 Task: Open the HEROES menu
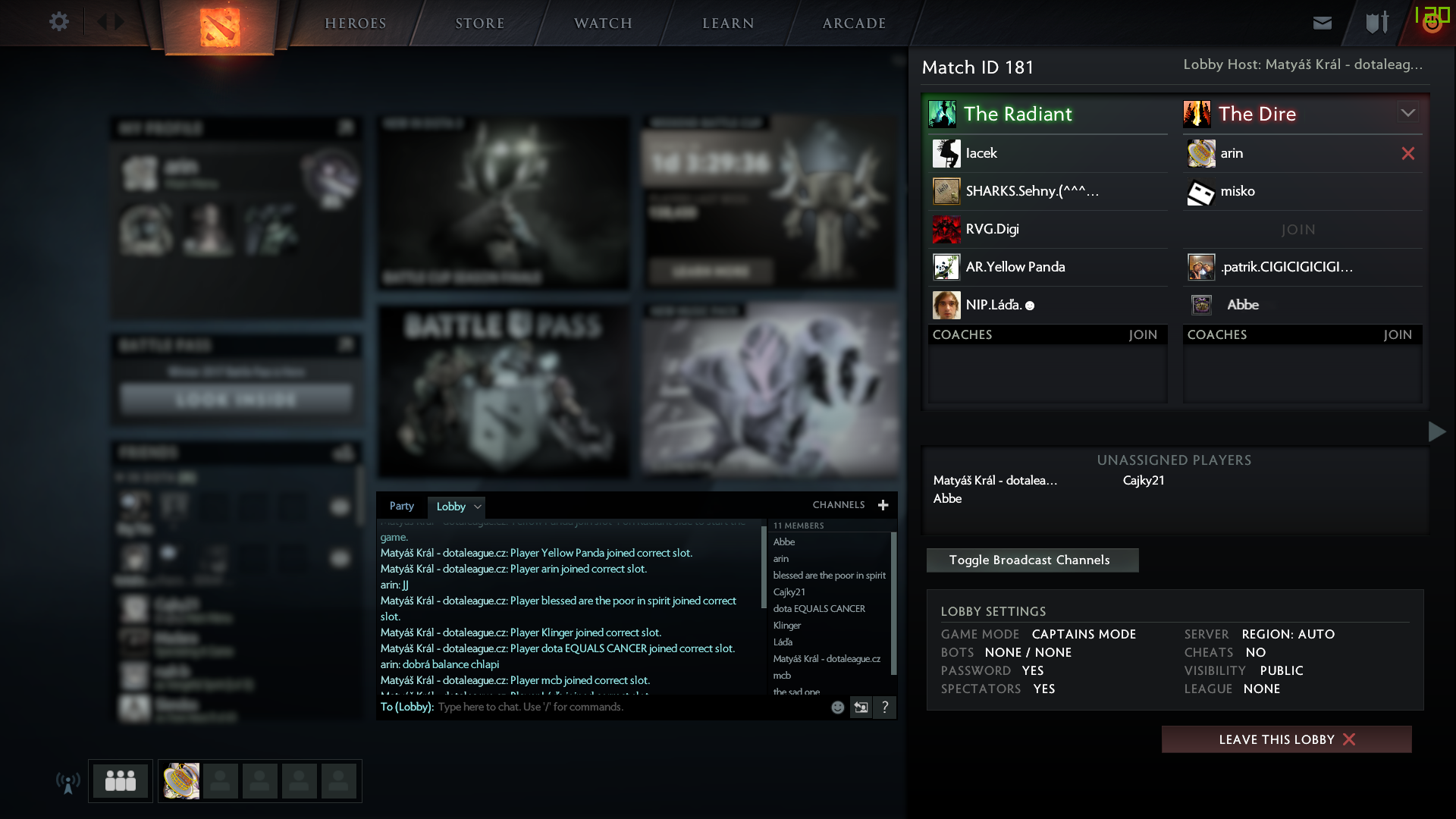(x=356, y=24)
